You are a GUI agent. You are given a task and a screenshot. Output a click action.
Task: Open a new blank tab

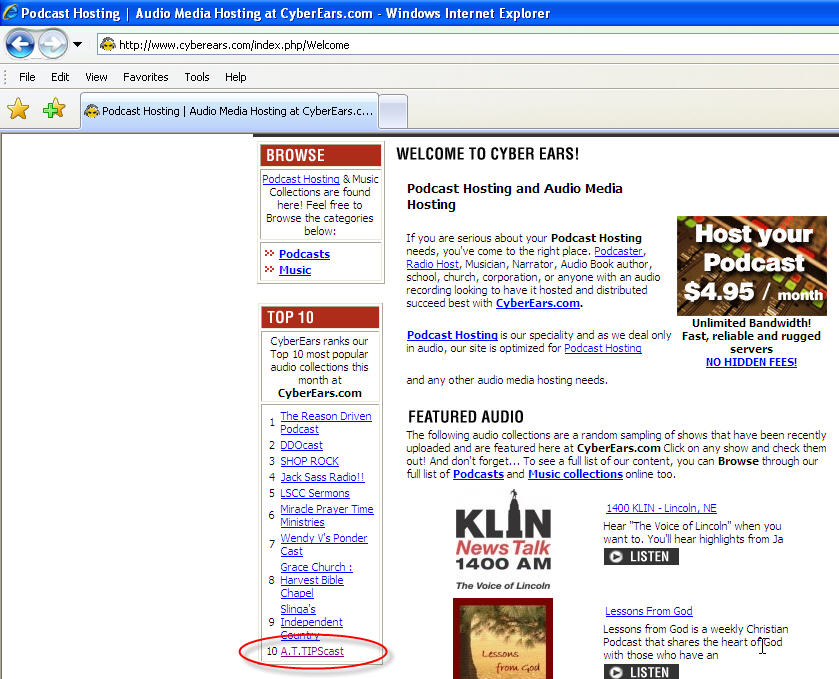(394, 111)
